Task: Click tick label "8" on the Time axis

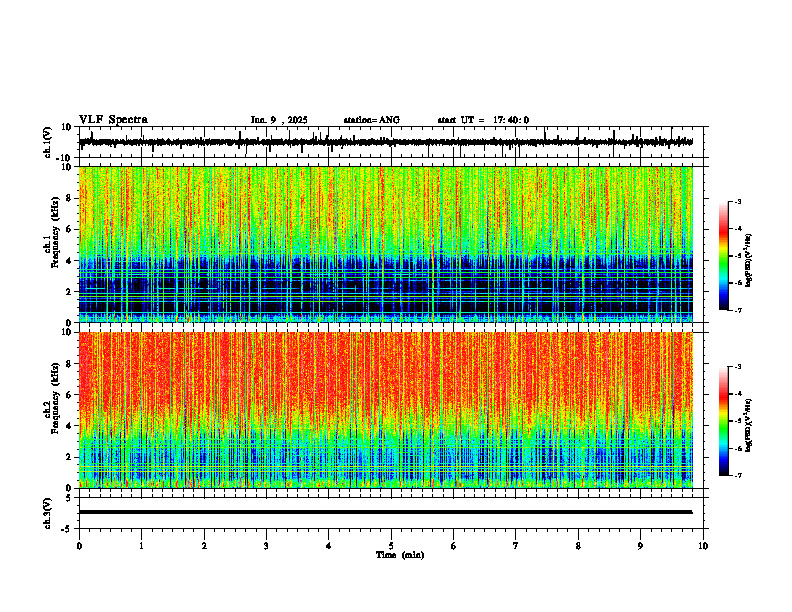Action: (578, 546)
